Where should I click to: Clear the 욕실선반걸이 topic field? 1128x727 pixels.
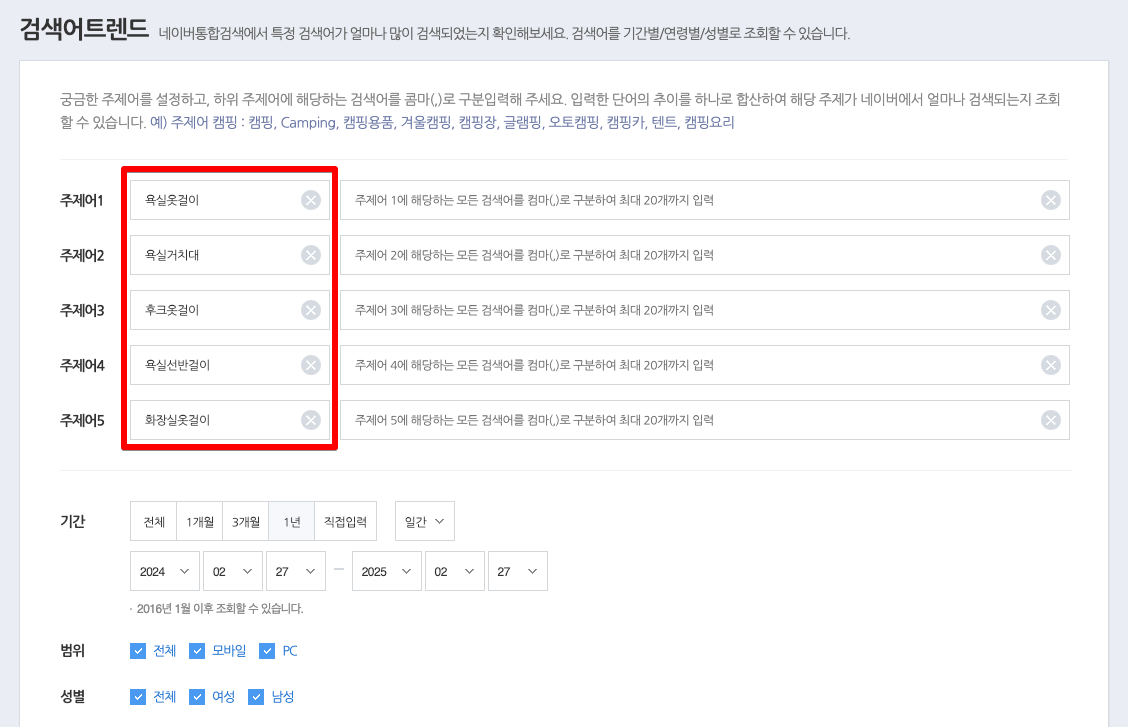tap(312, 364)
